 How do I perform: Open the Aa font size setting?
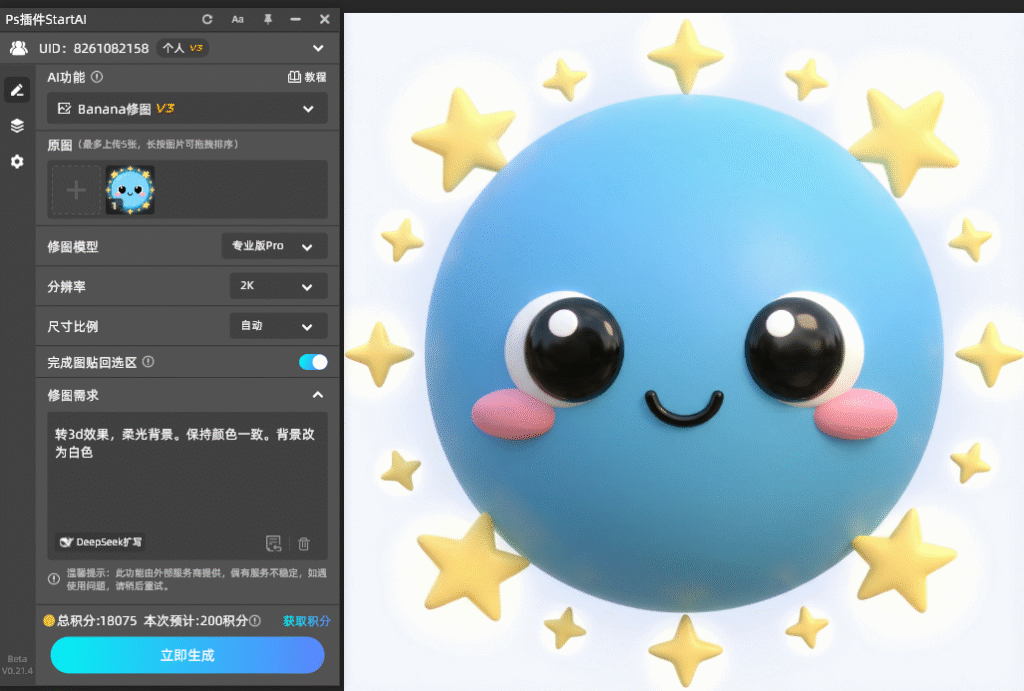(237, 19)
